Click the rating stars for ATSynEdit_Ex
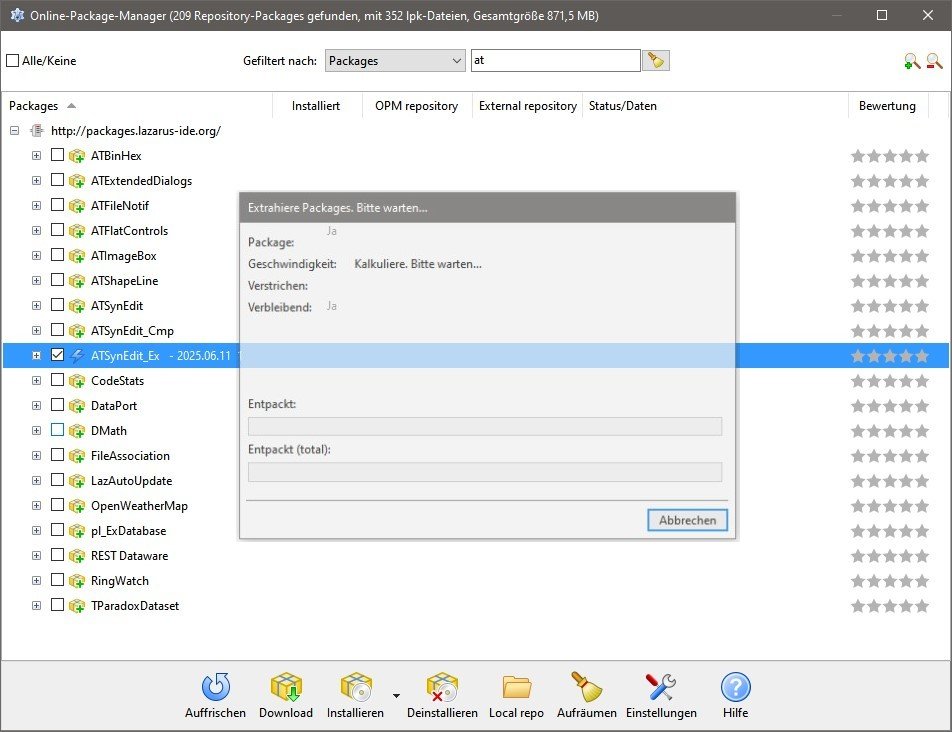This screenshot has width=952, height=732. coord(889,356)
